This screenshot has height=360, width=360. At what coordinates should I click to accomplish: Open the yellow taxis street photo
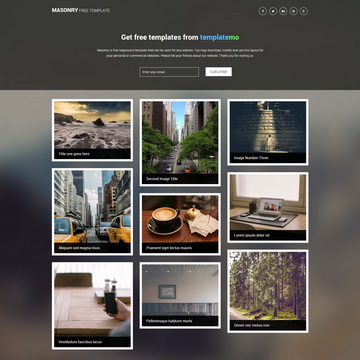point(92,212)
